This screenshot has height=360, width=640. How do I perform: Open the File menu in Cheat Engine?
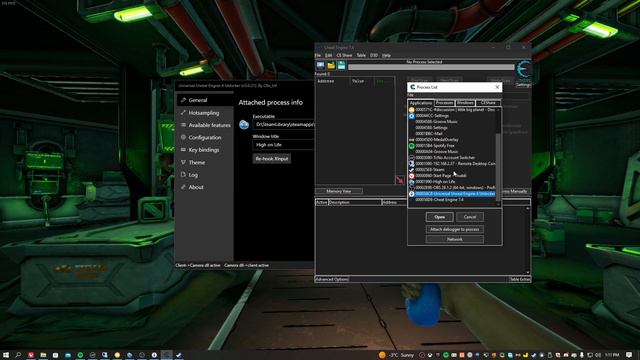[x=318, y=55]
